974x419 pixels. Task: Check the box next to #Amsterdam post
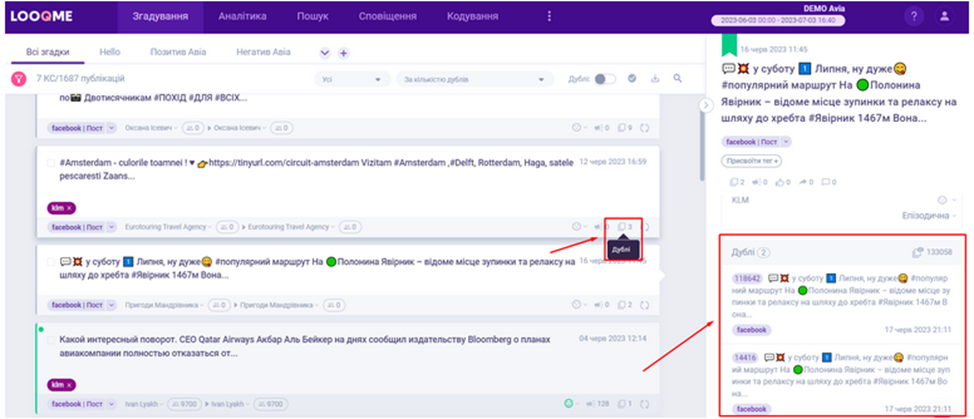pos(51,162)
